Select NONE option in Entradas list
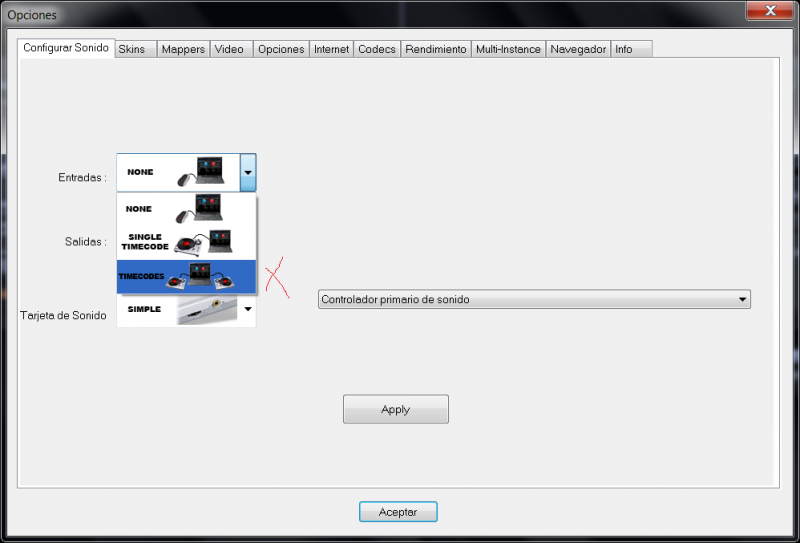 click(186, 209)
